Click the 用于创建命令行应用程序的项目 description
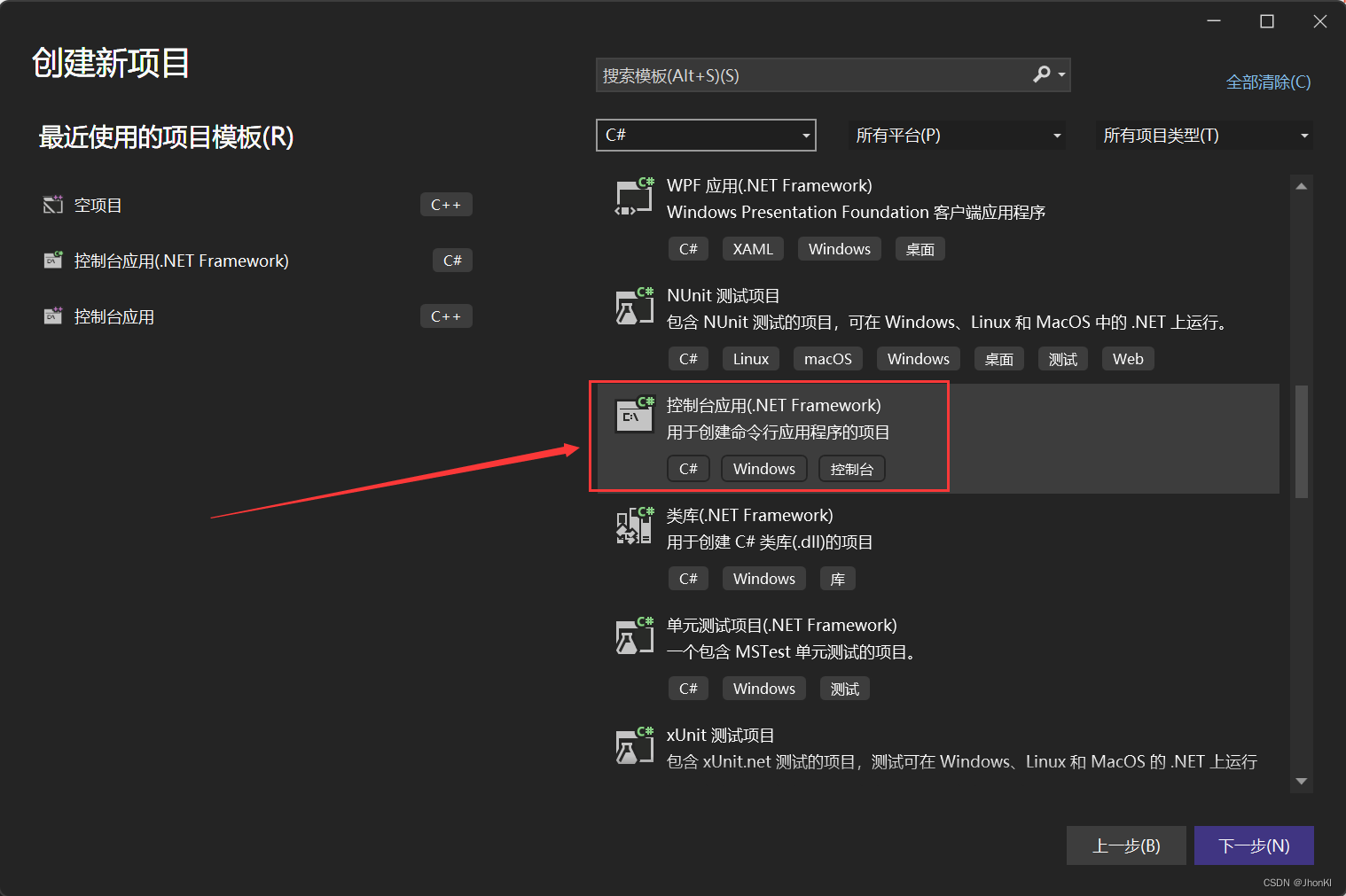 pos(779,432)
